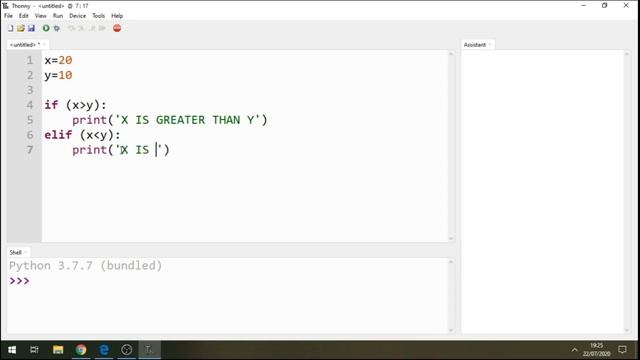Stop the backend with the red stop icon
This screenshot has width=640, height=360.
click(117, 28)
